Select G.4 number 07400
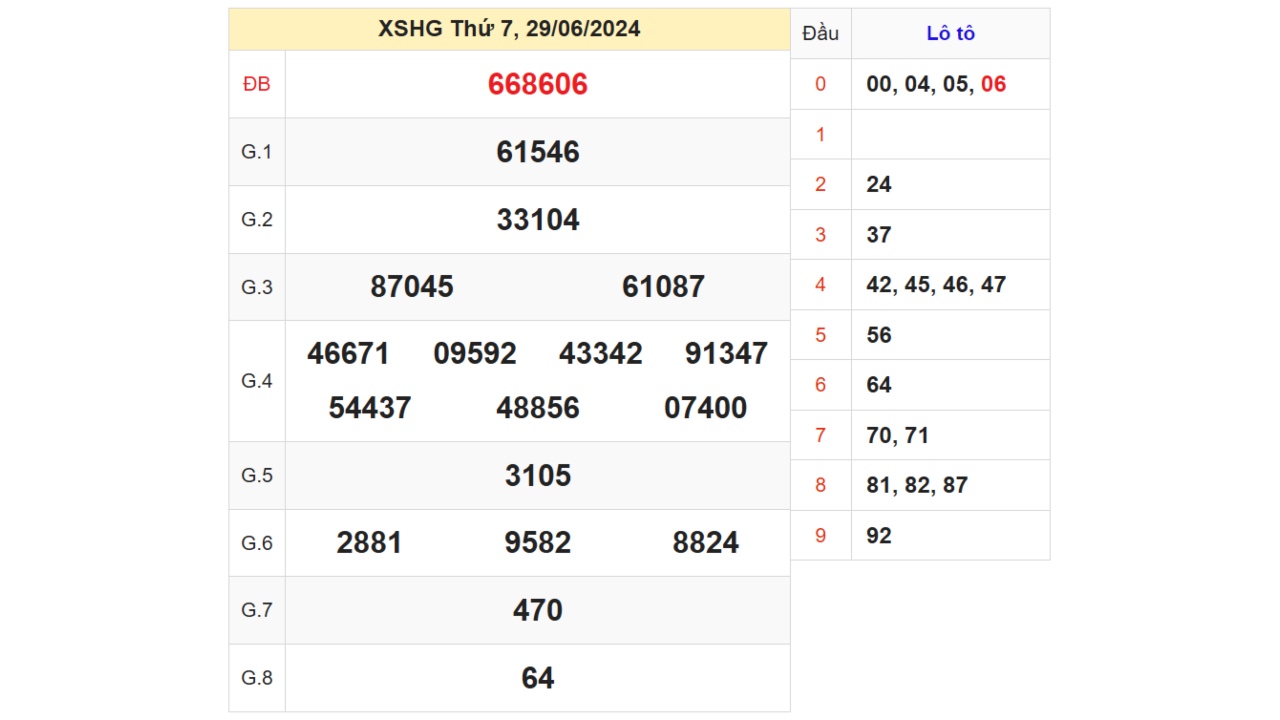Image resolution: width=1280 pixels, height=720 pixels. click(x=706, y=408)
